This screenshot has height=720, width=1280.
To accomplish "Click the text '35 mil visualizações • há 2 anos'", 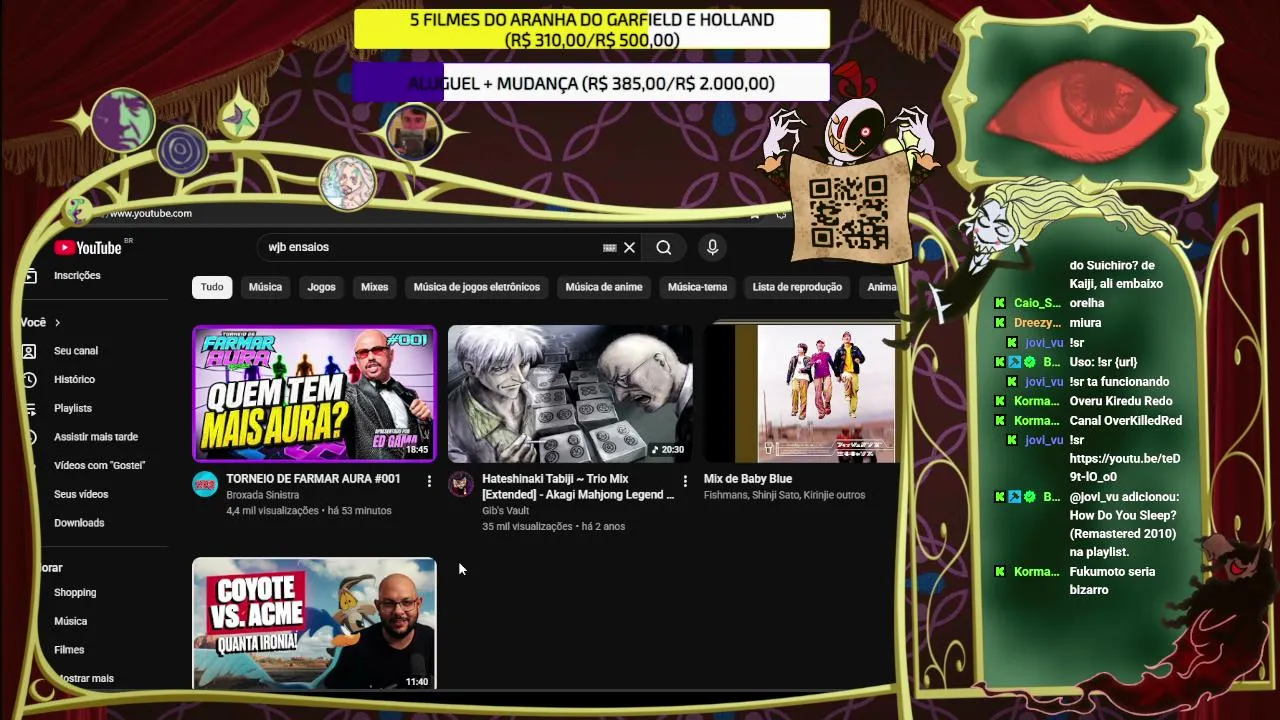I will point(553,527).
